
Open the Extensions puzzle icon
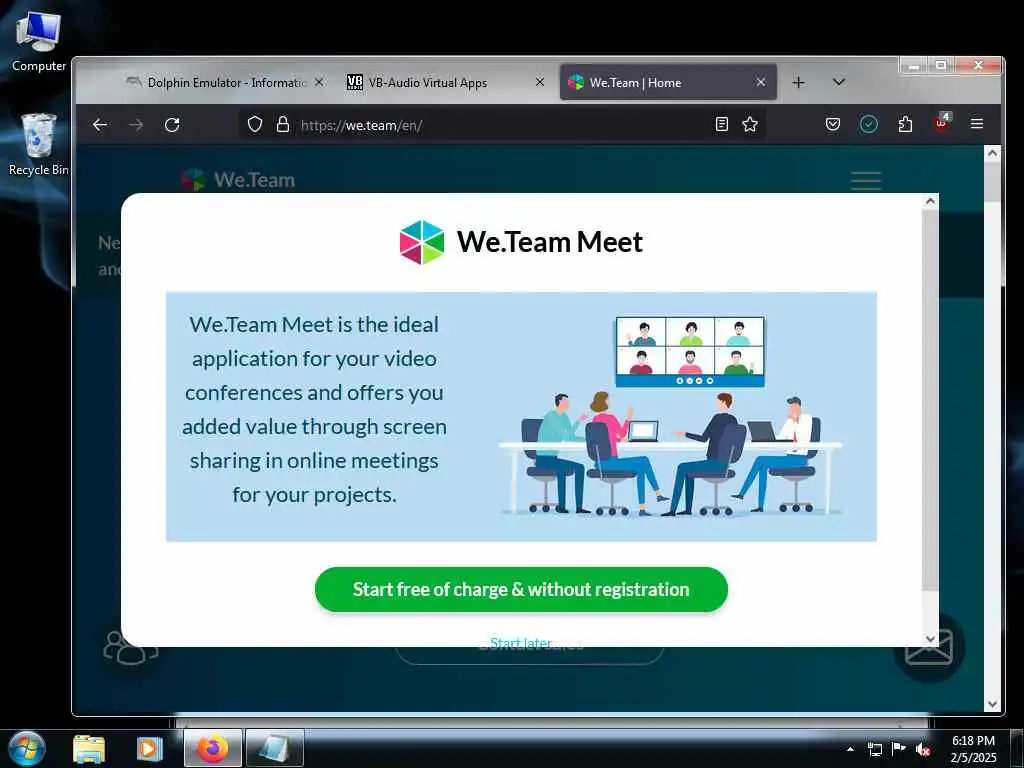pos(905,124)
